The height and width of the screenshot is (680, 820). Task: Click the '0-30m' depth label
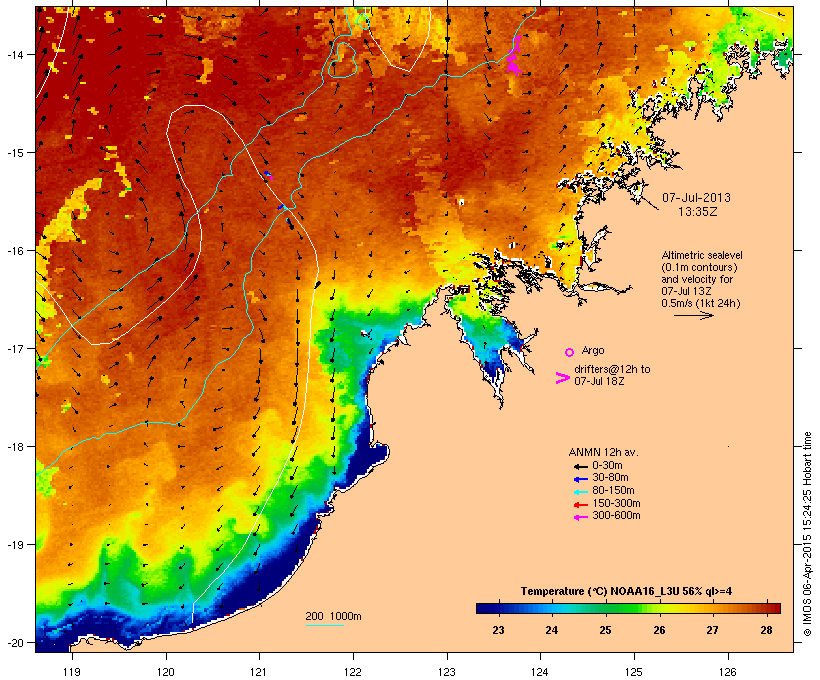tap(607, 465)
